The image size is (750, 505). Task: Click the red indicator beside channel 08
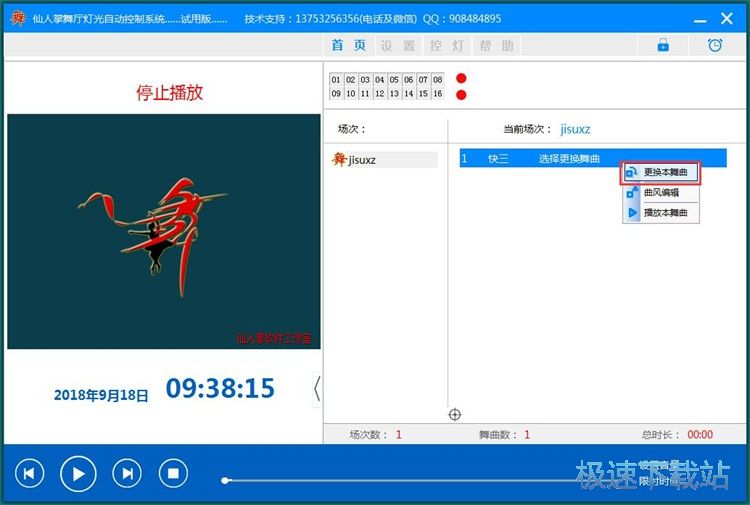coord(461,78)
